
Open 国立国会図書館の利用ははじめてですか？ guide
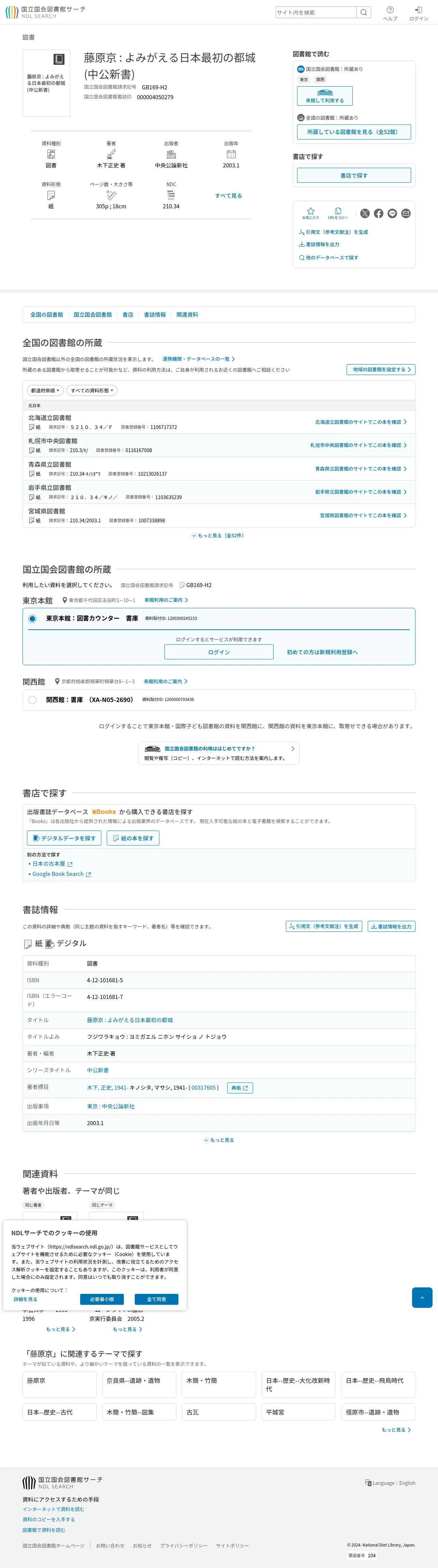pyautogui.click(x=219, y=753)
